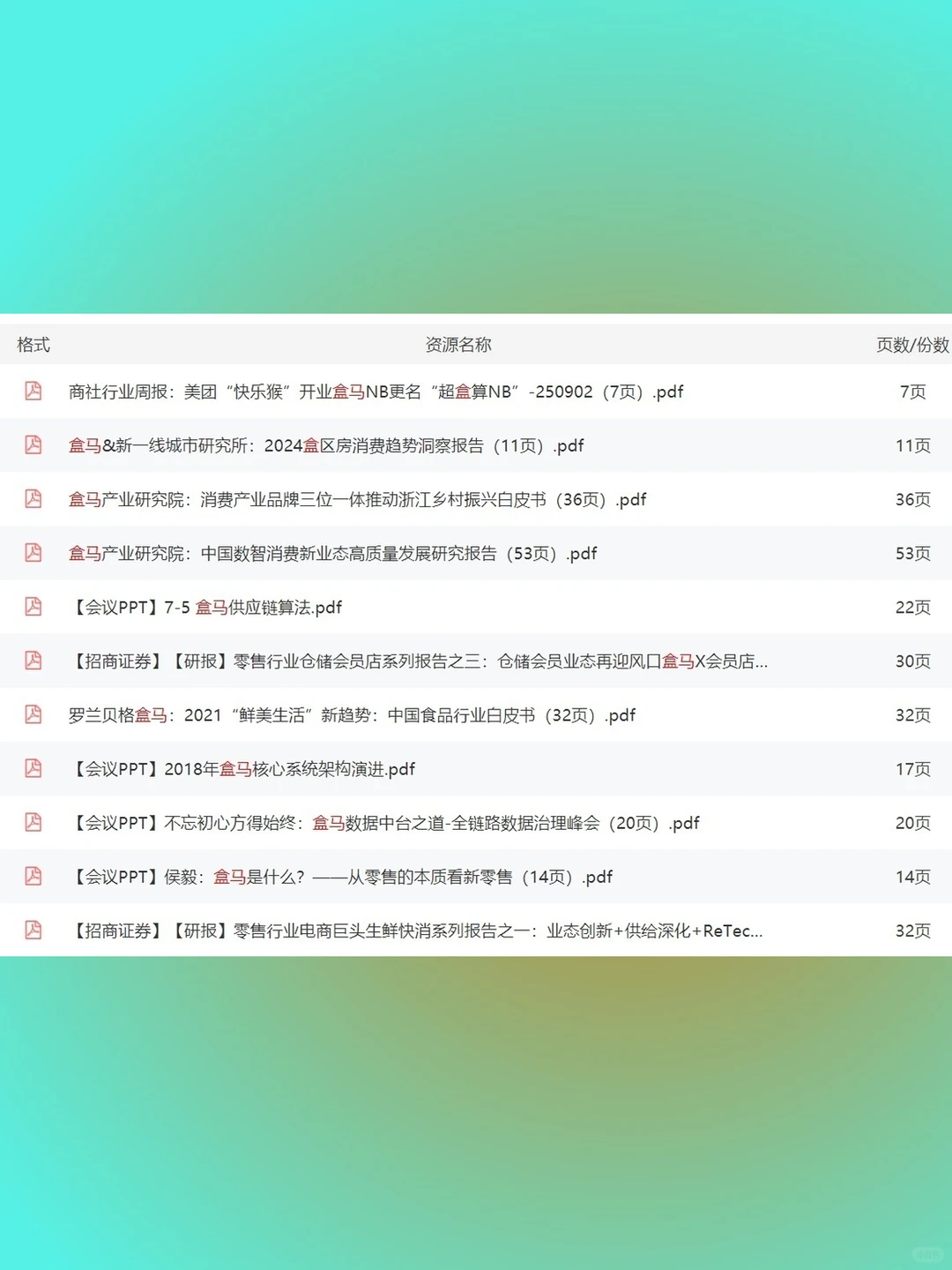
Task: Open 侯毅：盒马是什么？ presentation
Action: [340, 876]
